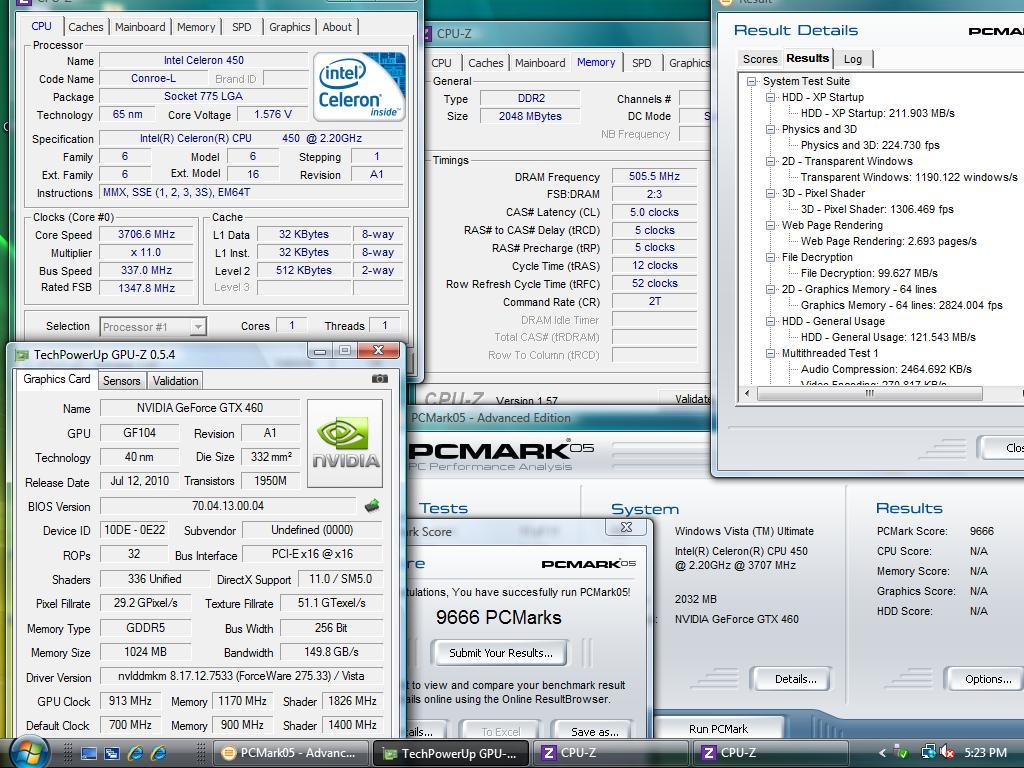The width and height of the screenshot is (1024, 768).
Task: Click Validate button in CPU-Z
Action: point(686,398)
